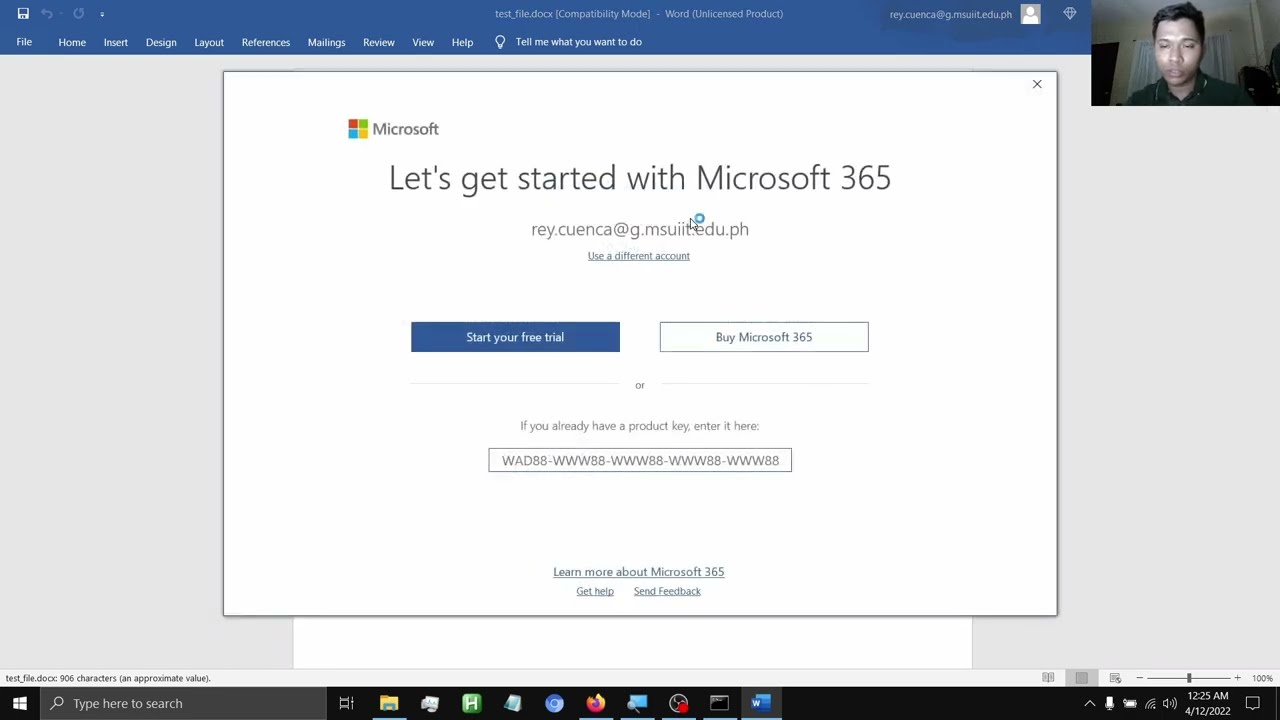Save document using title bar Save icon

click(23, 14)
